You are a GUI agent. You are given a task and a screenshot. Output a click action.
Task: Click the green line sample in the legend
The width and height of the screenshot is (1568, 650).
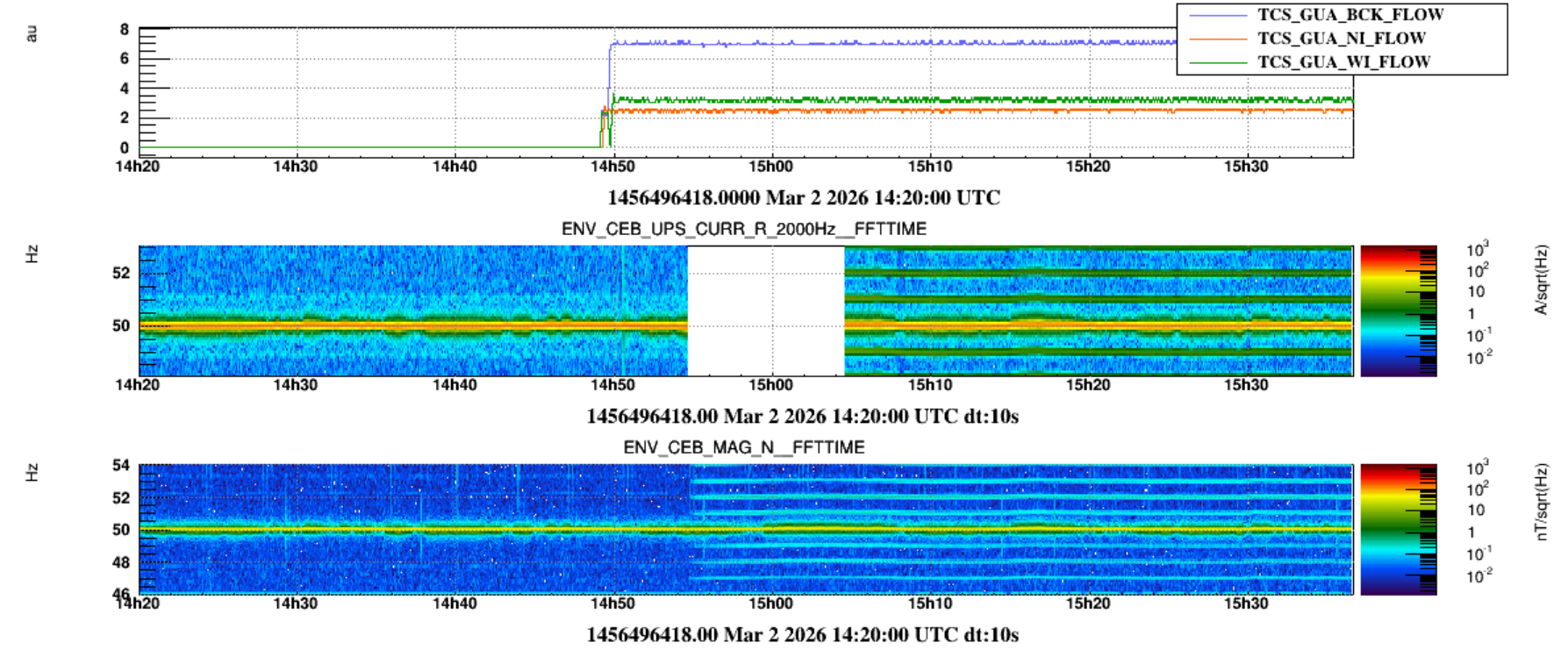pos(1217,63)
